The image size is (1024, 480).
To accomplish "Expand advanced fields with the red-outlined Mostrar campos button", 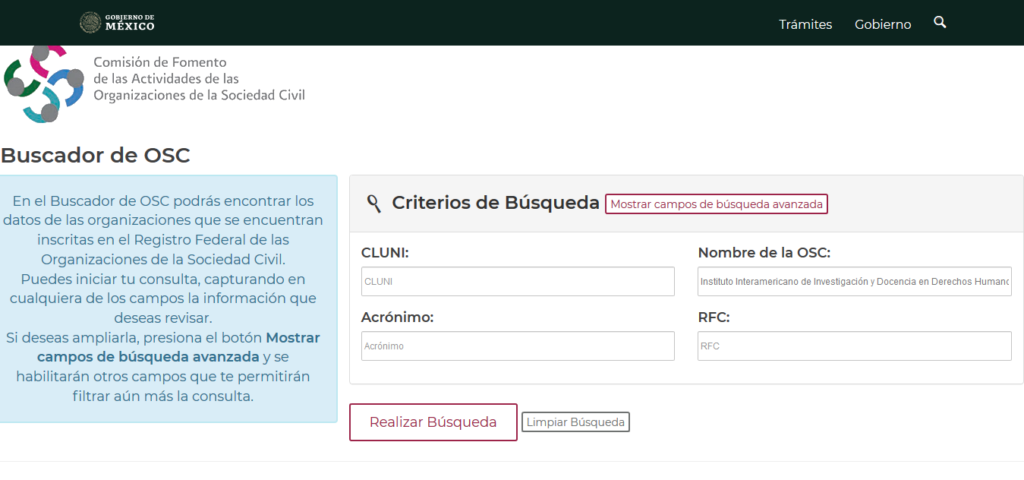I will (716, 204).
